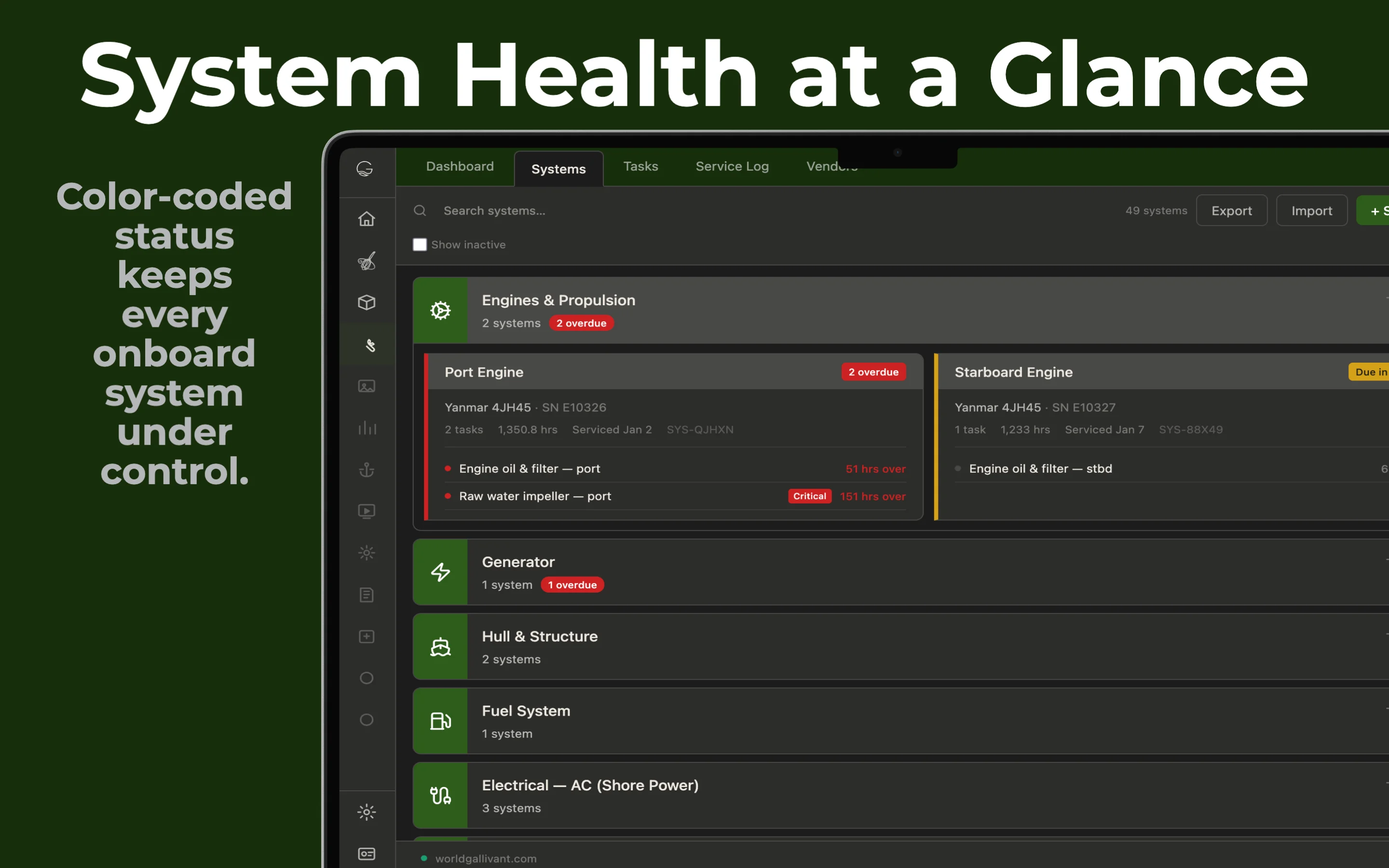Open the ID card sidebar icon
Image resolution: width=1389 pixels, height=868 pixels.
click(366, 854)
